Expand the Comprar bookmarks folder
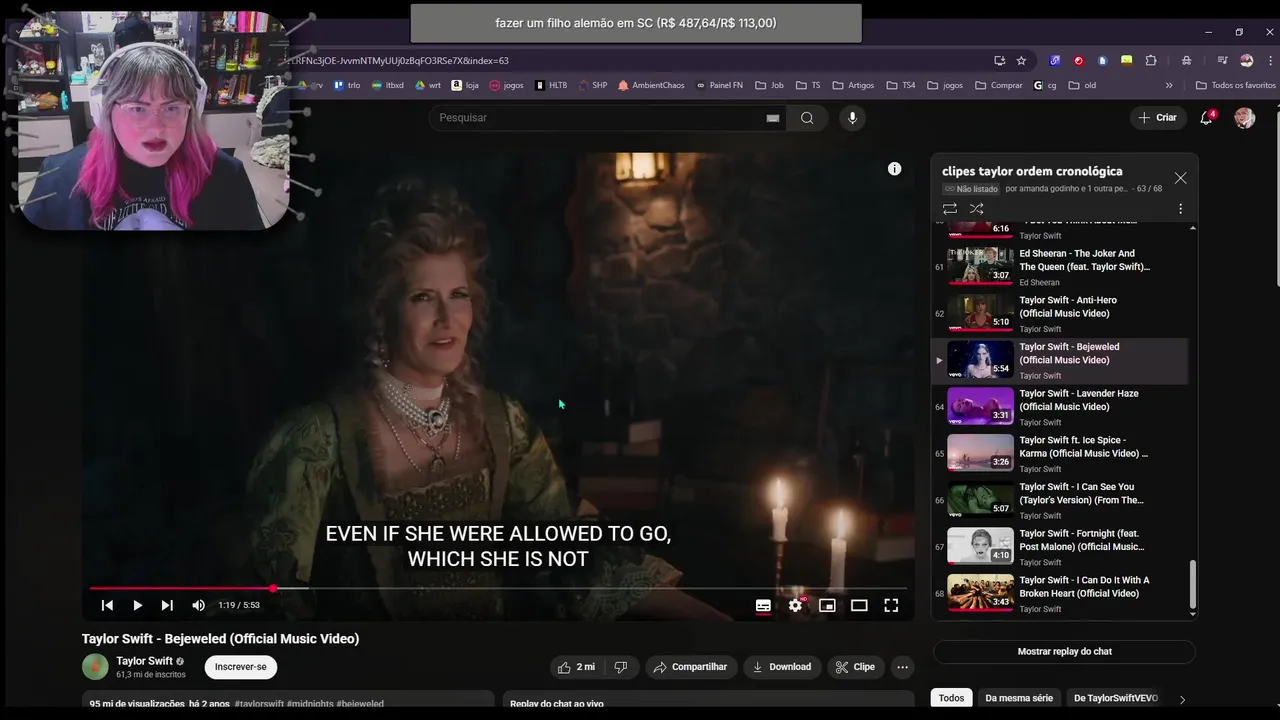The image size is (1280, 720). point(998,86)
